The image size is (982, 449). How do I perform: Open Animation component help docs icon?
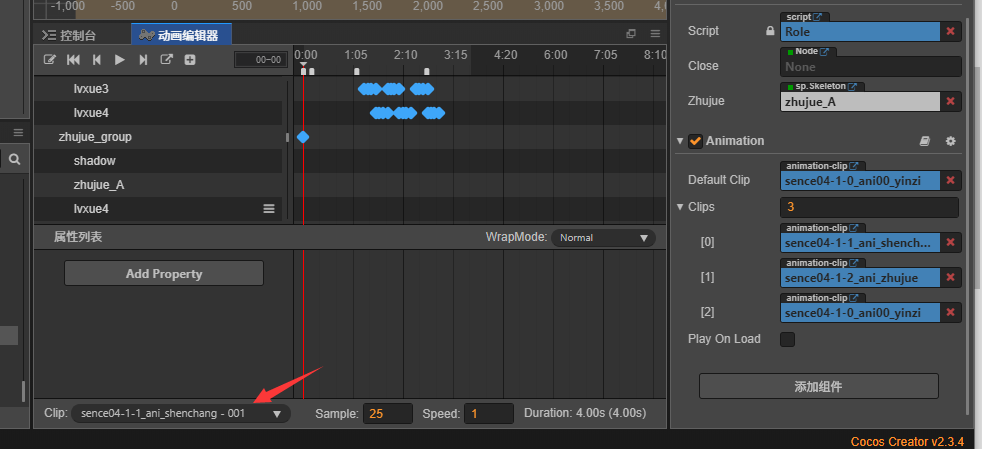tap(925, 142)
